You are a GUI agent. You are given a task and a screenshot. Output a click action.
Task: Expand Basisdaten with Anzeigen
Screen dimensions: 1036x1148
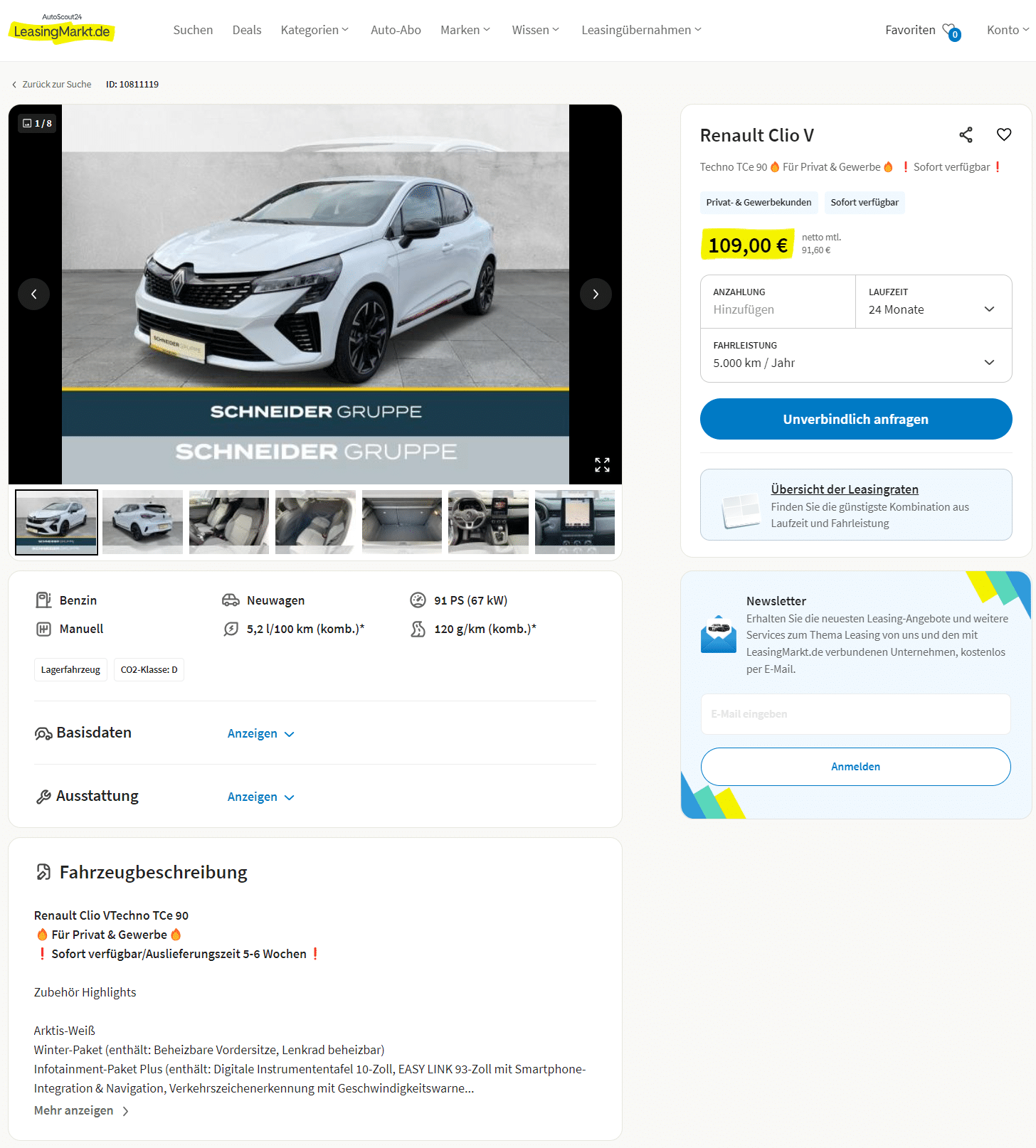click(260, 733)
